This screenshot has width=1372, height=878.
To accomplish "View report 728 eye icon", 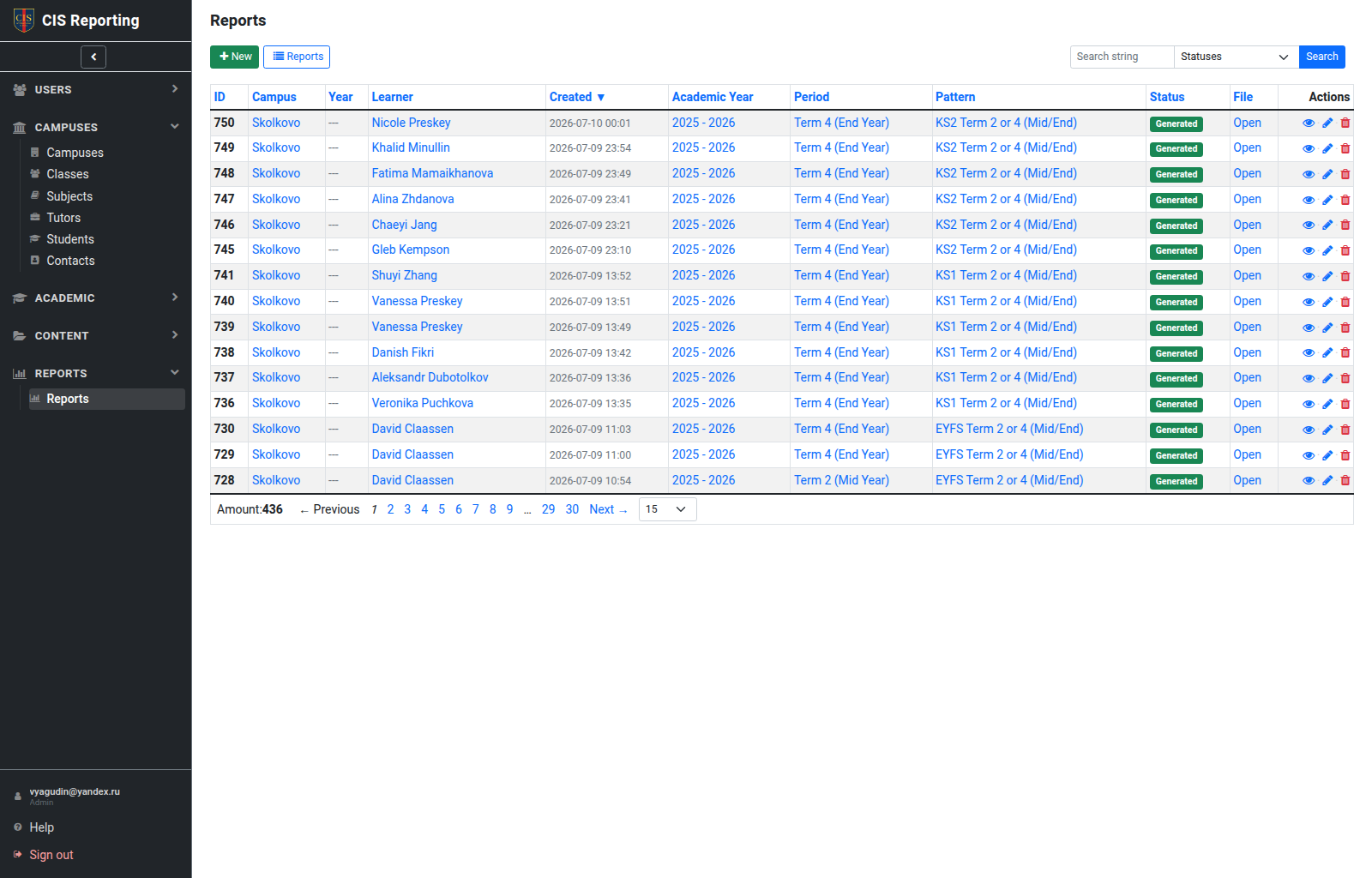I will [1309, 481].
